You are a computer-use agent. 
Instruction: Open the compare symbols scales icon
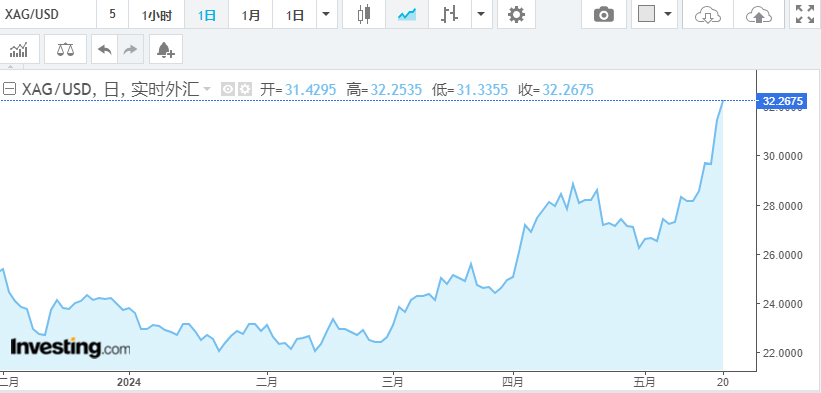pos(65,49)
